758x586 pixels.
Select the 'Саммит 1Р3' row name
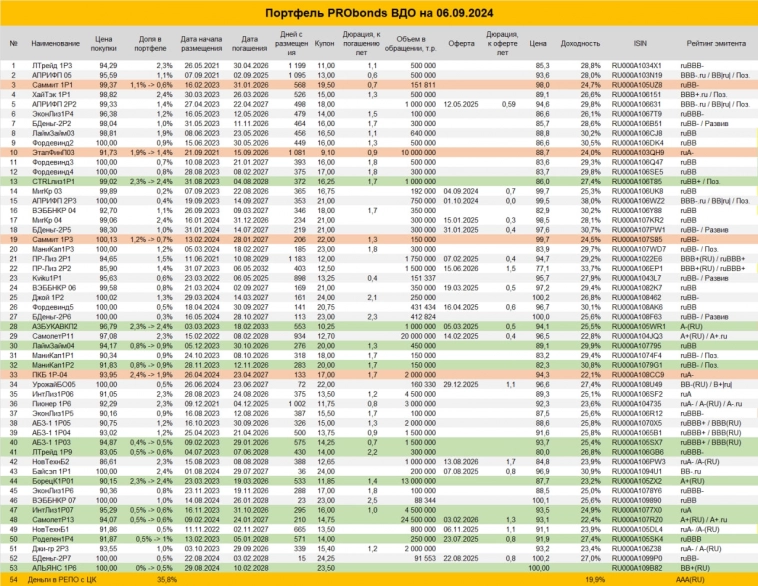(52, 239)
